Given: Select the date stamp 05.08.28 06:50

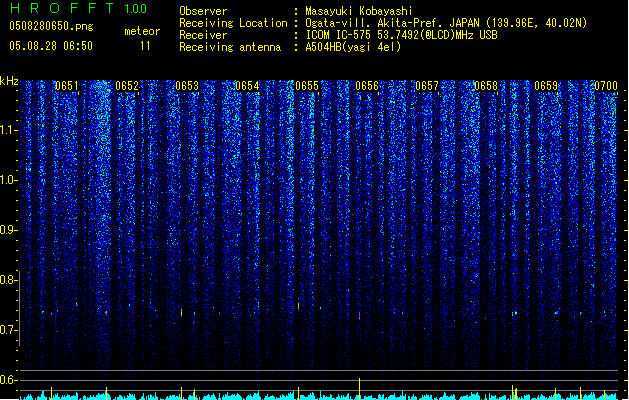Looking at the screenshot, I should (x=51, y=46).
